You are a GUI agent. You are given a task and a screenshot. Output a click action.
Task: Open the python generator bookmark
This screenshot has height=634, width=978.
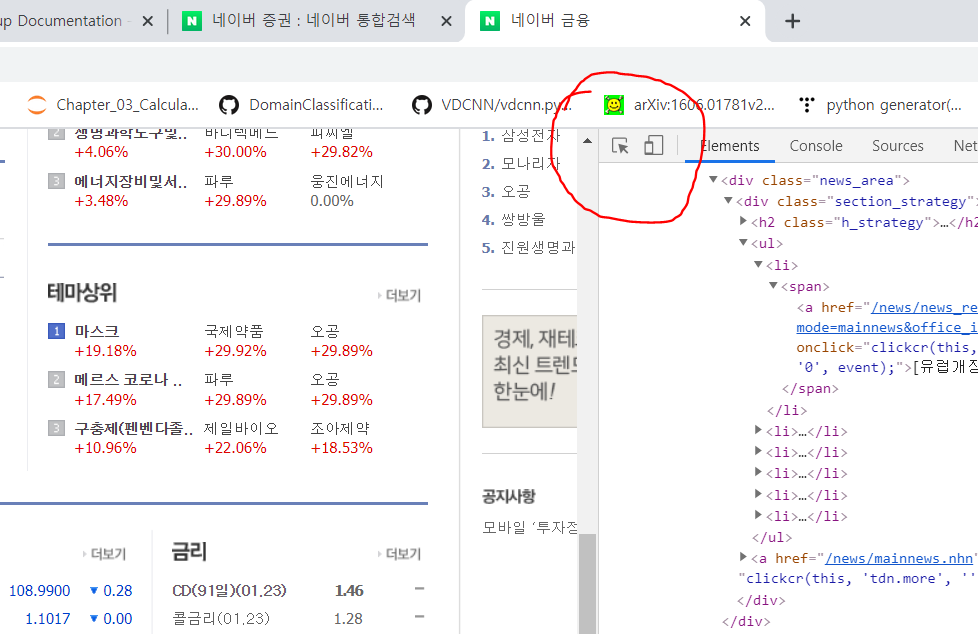pos(880,105)
